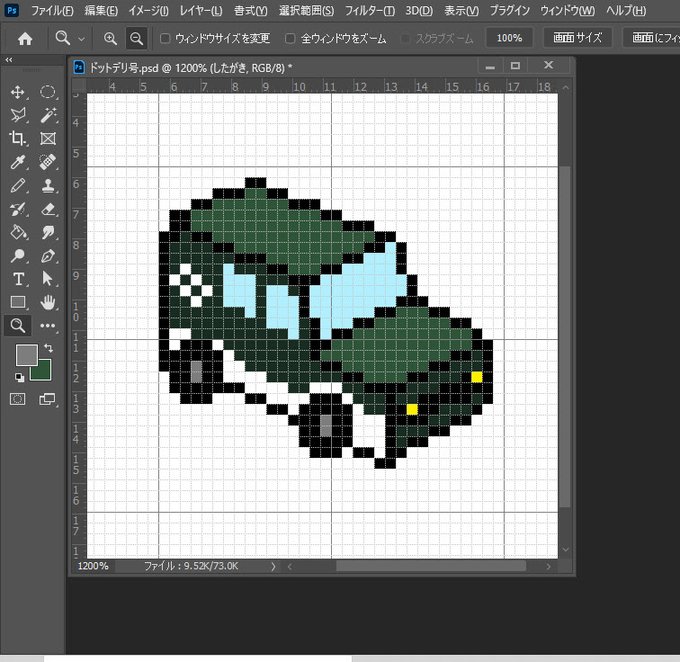Click the scroll right arrow in document window
The image size is (680, 662).
coord(548,566)
